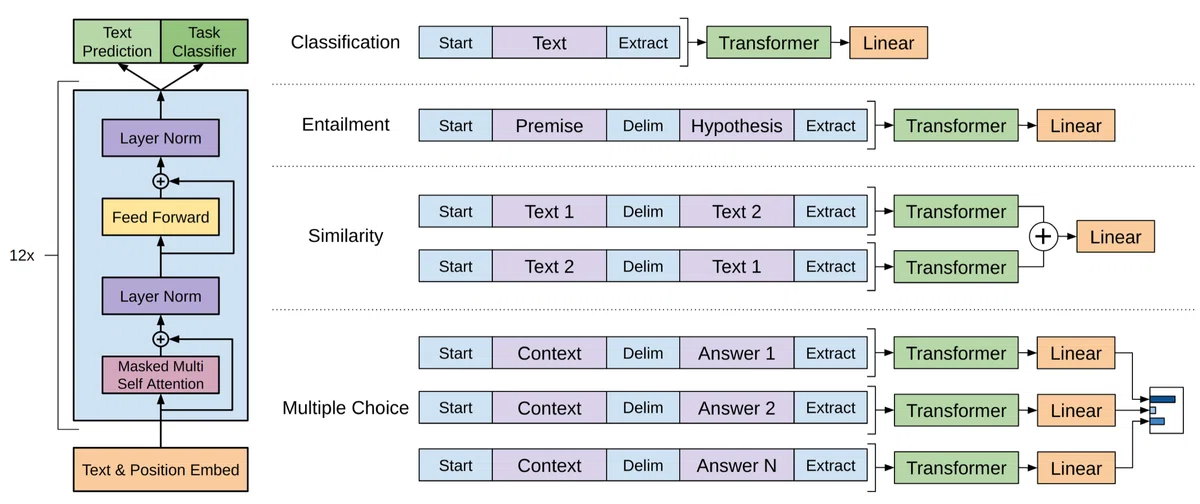The image size is (1200, 504).
Task: Click the Masked Multi Self Attention block
Action: 160,375
